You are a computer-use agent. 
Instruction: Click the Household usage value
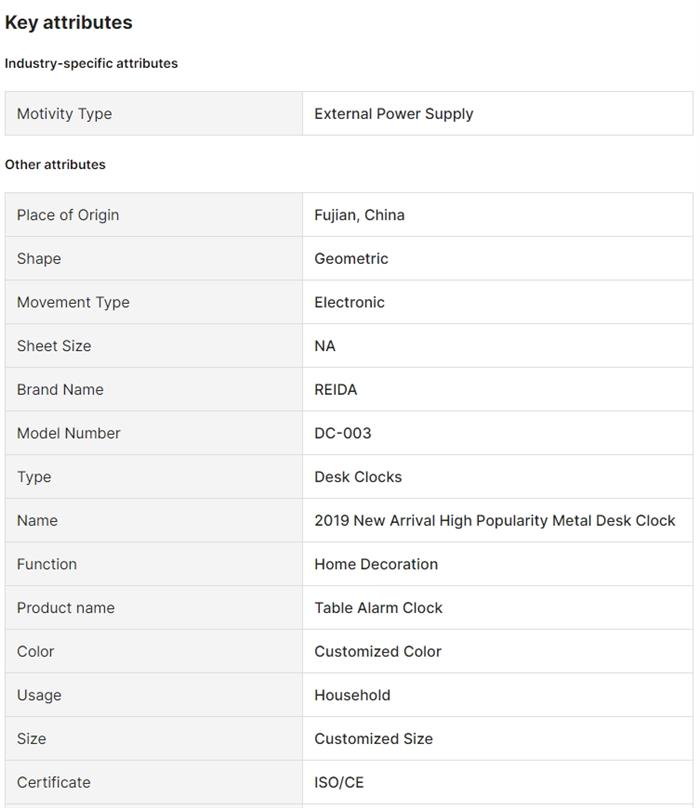click(x=352, y=695)
